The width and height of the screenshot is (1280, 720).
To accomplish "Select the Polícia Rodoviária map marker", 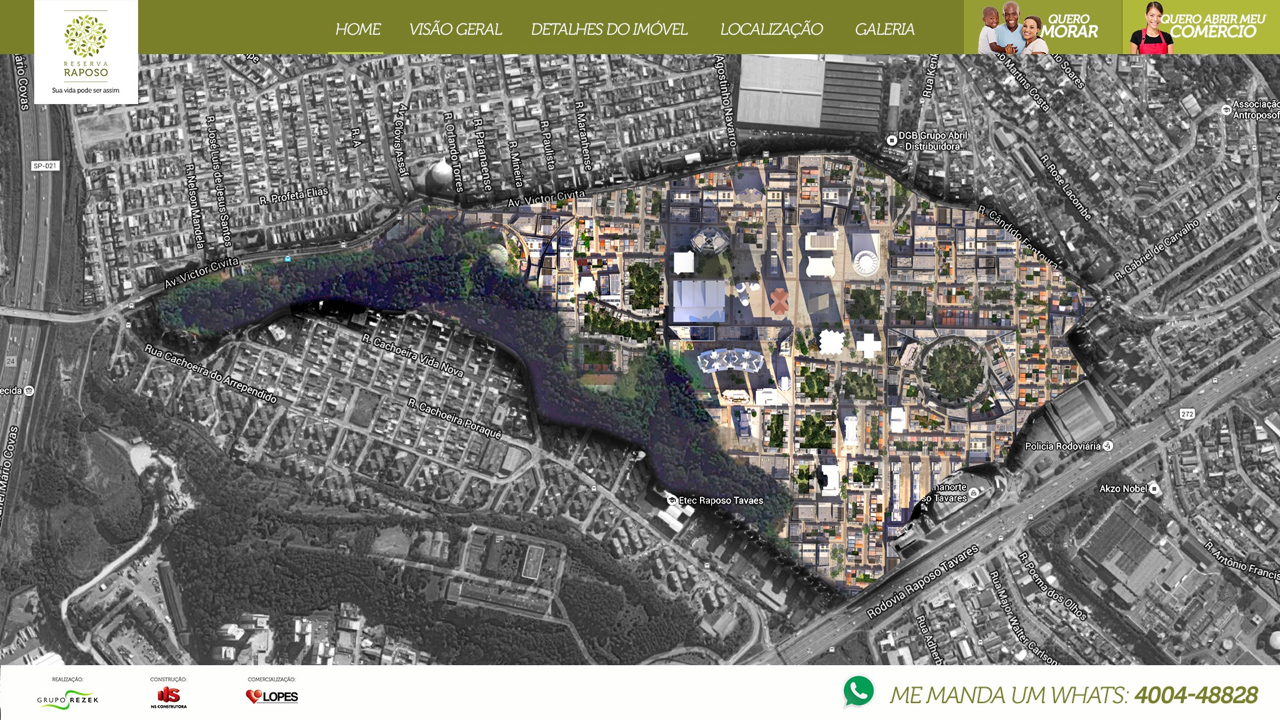I will (x=1107, y=446).
